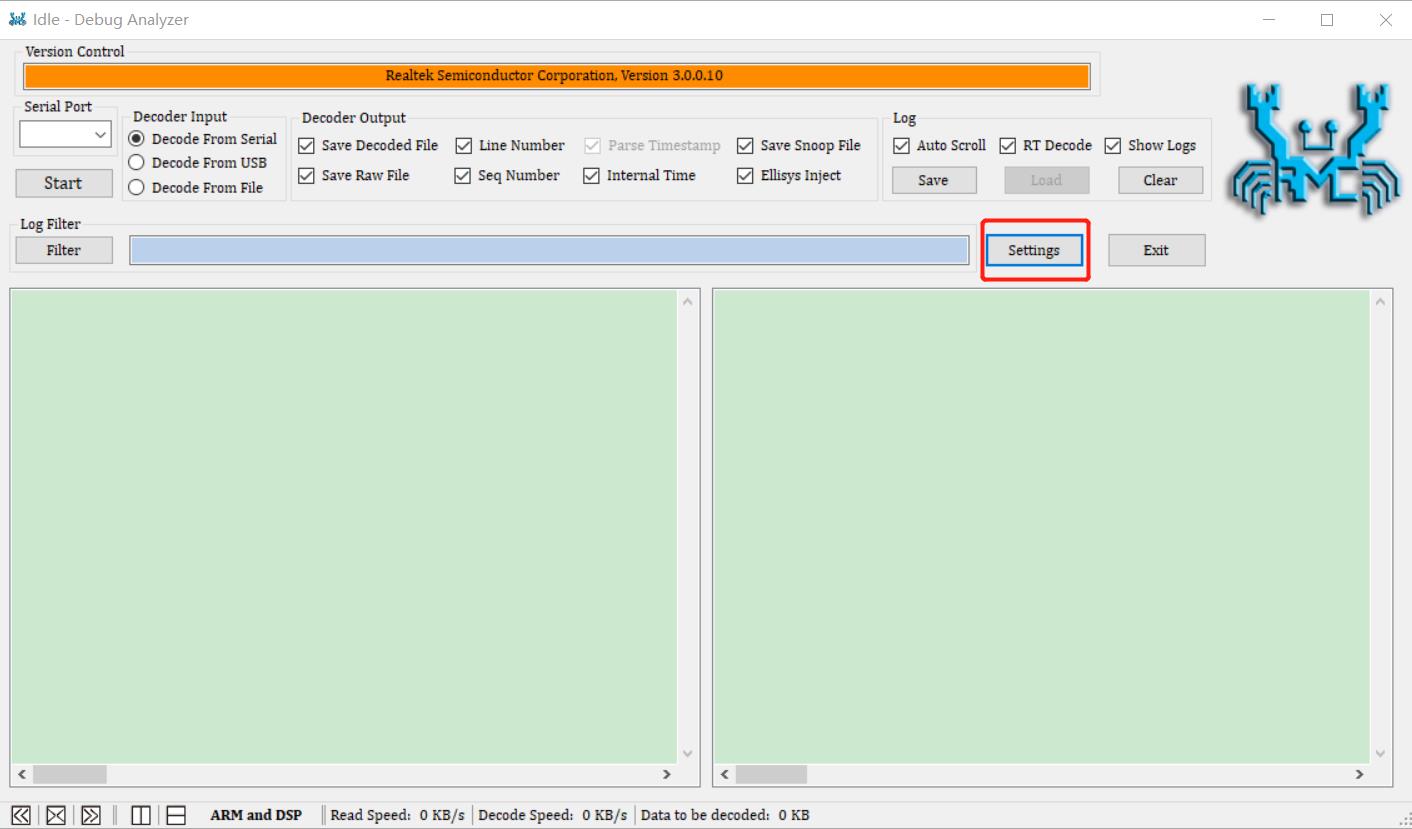Minimize the Debug Analyzer window
The width and height of the screenshot is (1412, 829).
pos(1269,20)
